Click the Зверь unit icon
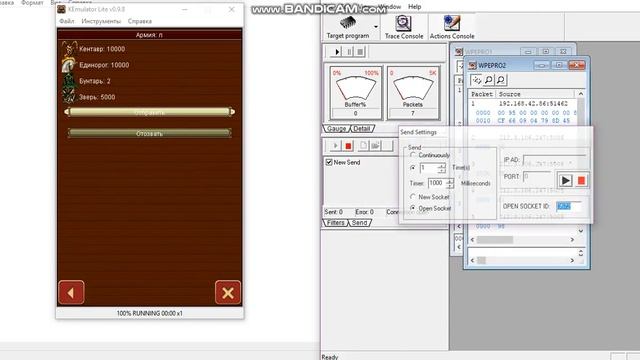This screenshot has width=640, height=360. tap(69, 96)
